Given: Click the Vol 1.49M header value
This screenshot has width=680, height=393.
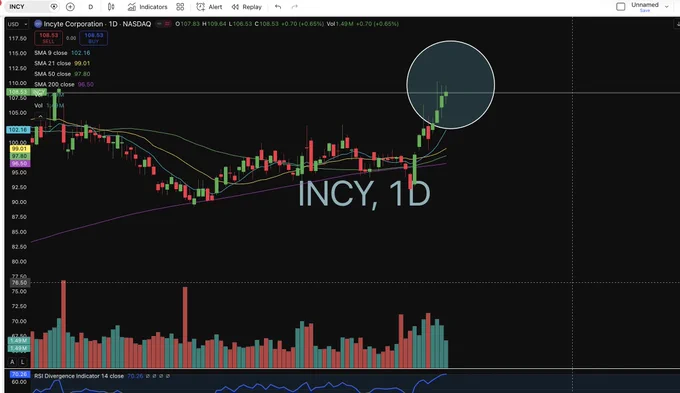Looking at the screenshot, I should point(340,24).
